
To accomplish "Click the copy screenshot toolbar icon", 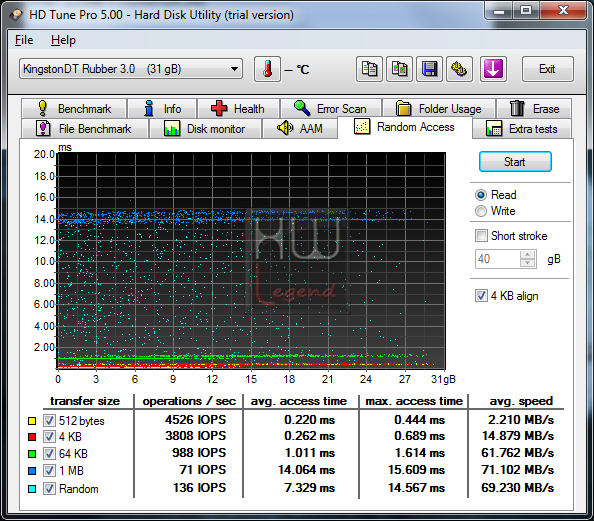I will coord(399,69).
